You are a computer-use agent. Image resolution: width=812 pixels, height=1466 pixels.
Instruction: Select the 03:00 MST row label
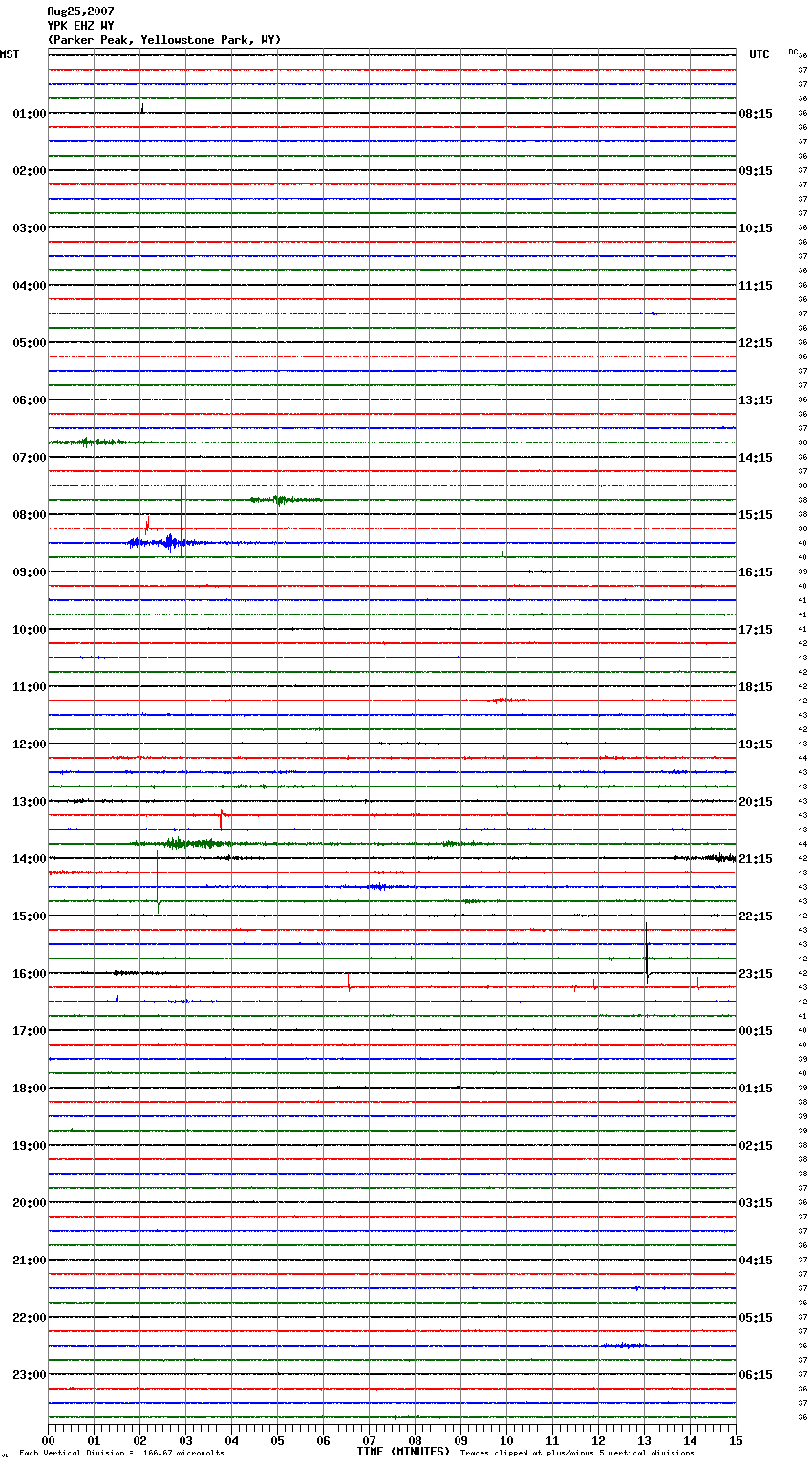(30, 228)
